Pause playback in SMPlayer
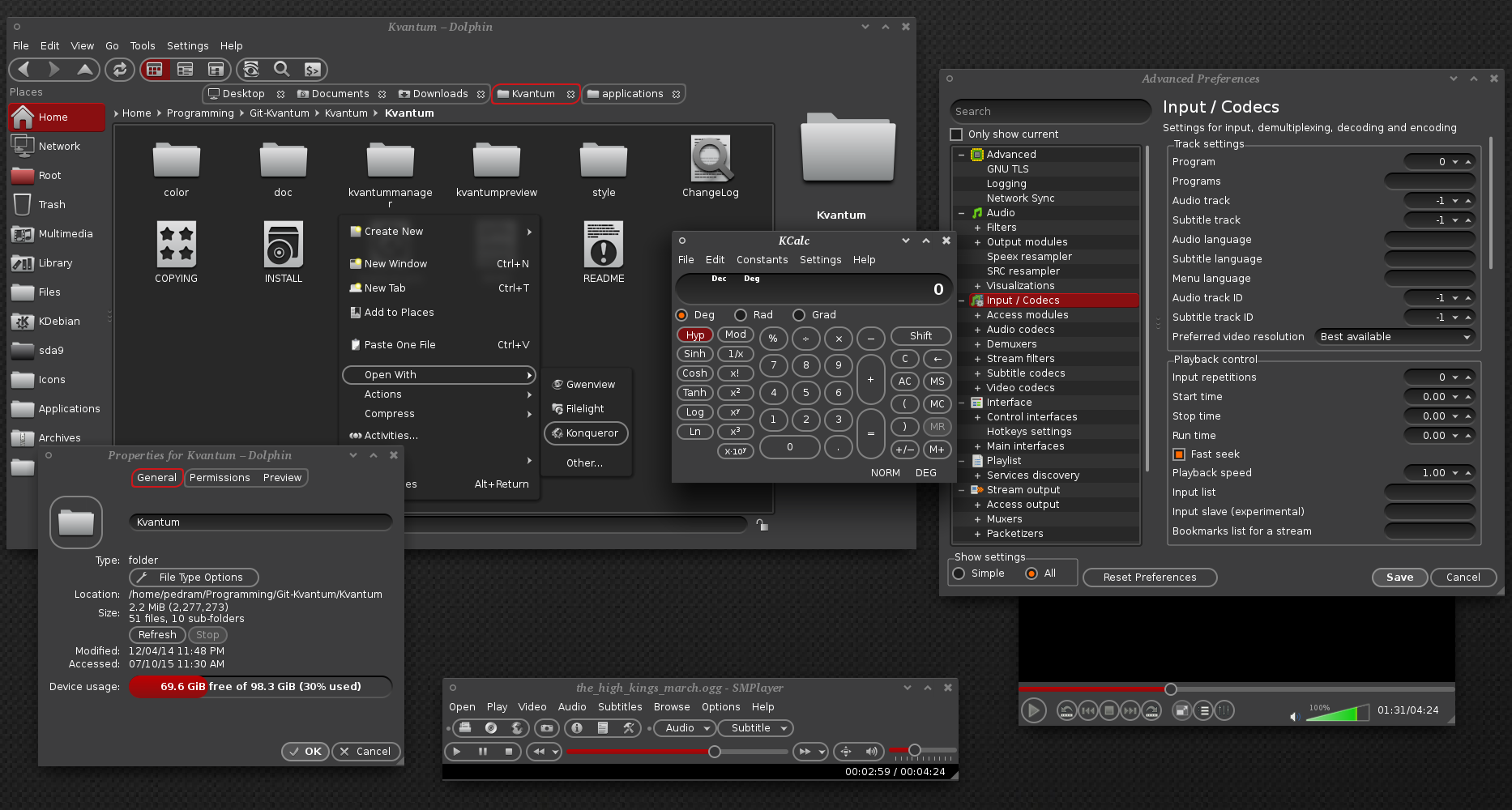Image resolution: width=1512 pixels, height=810 pixels. [x=483, y=752]
